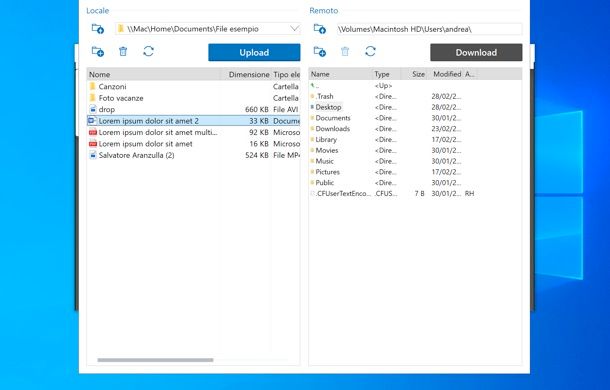Image resolution: width=610 pixels, height=390 pixels.
Task: Sort Locale list by Tipo elemento column
Action: coord(286,74)
